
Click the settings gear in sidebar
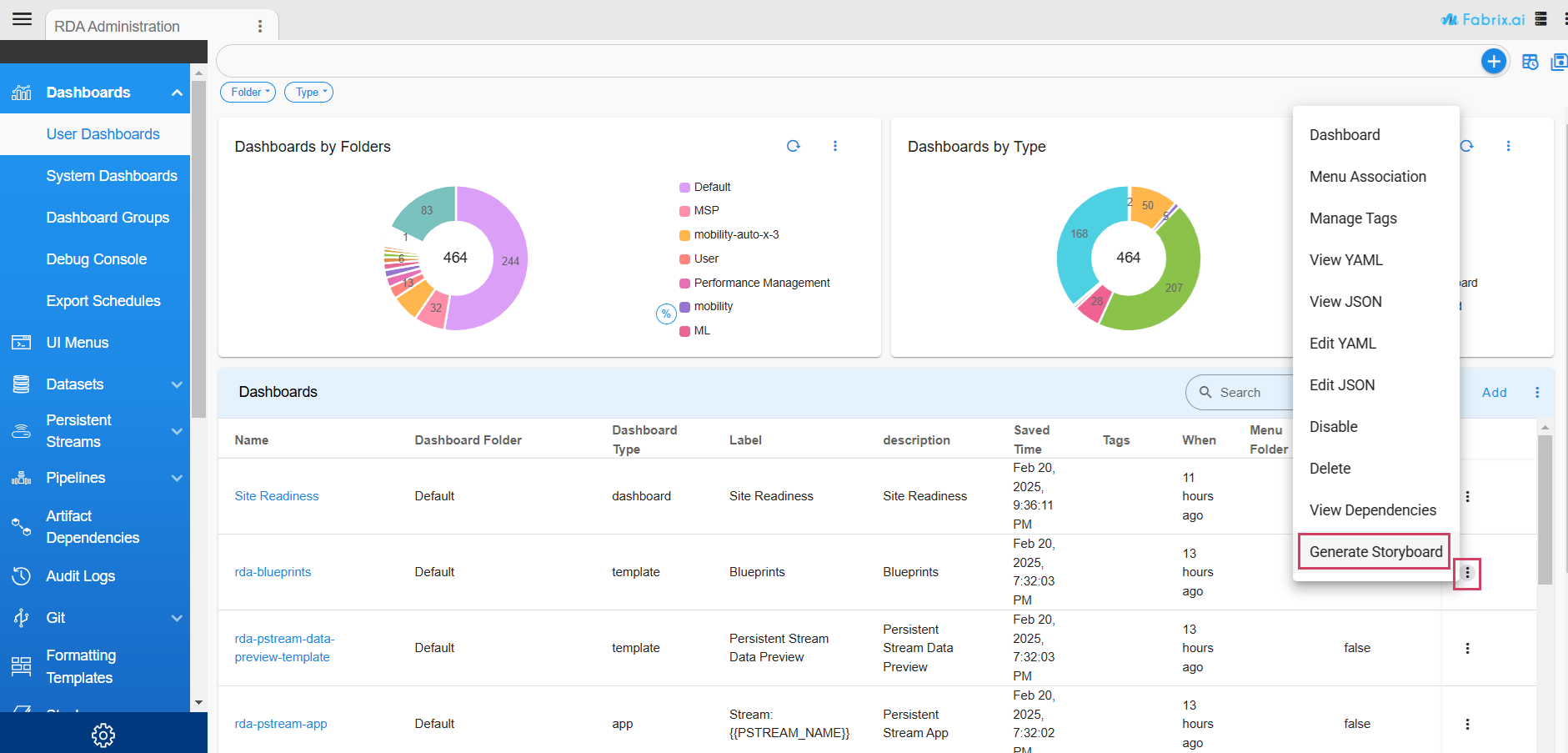click(103, 735)
